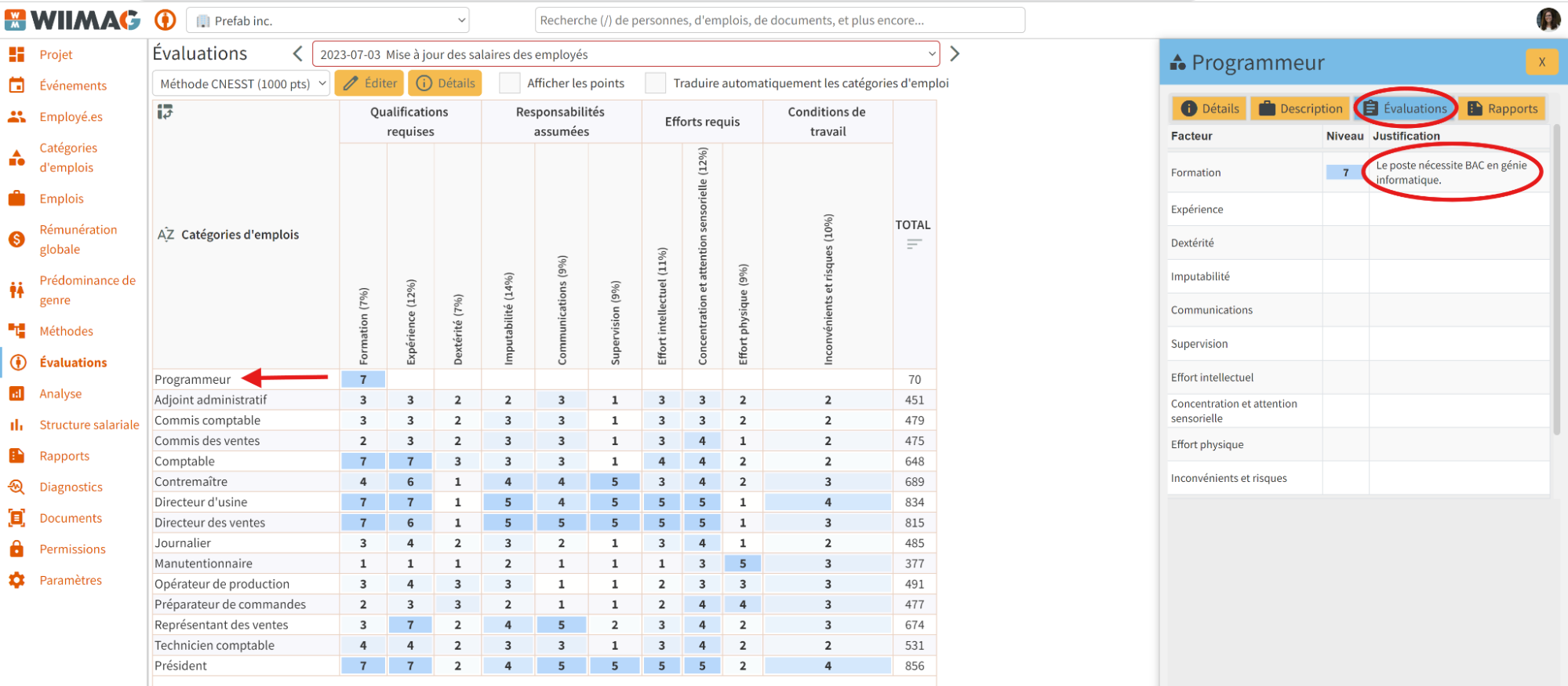
Task: Click the Paramètres gear icon
Action: (16, 580)
